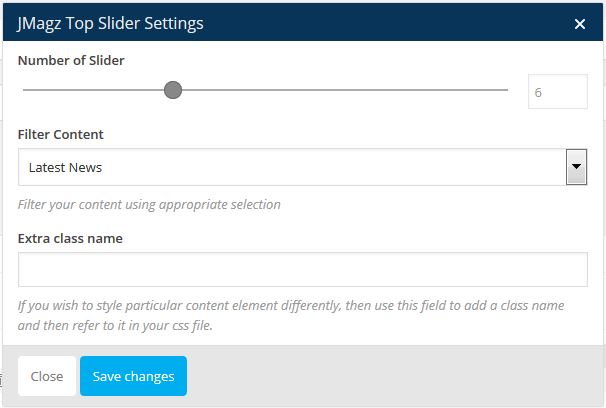Click slider track right of the handle
Viewport: 606px width, 408px height.
(340, 91)
